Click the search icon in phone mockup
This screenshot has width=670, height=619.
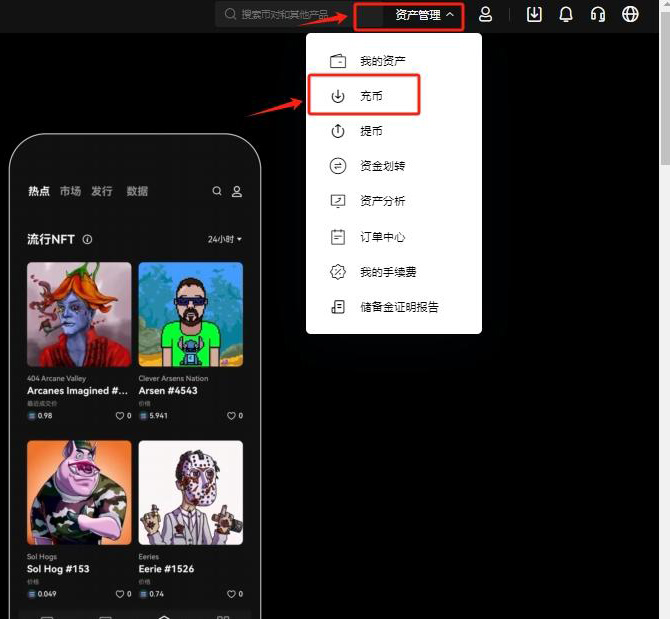217,191
